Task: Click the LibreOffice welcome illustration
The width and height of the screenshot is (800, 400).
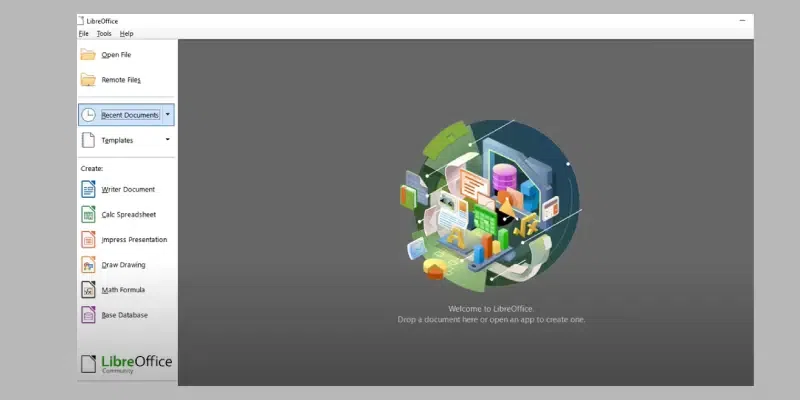Action: pyautogui.click(x=491, y=205)
